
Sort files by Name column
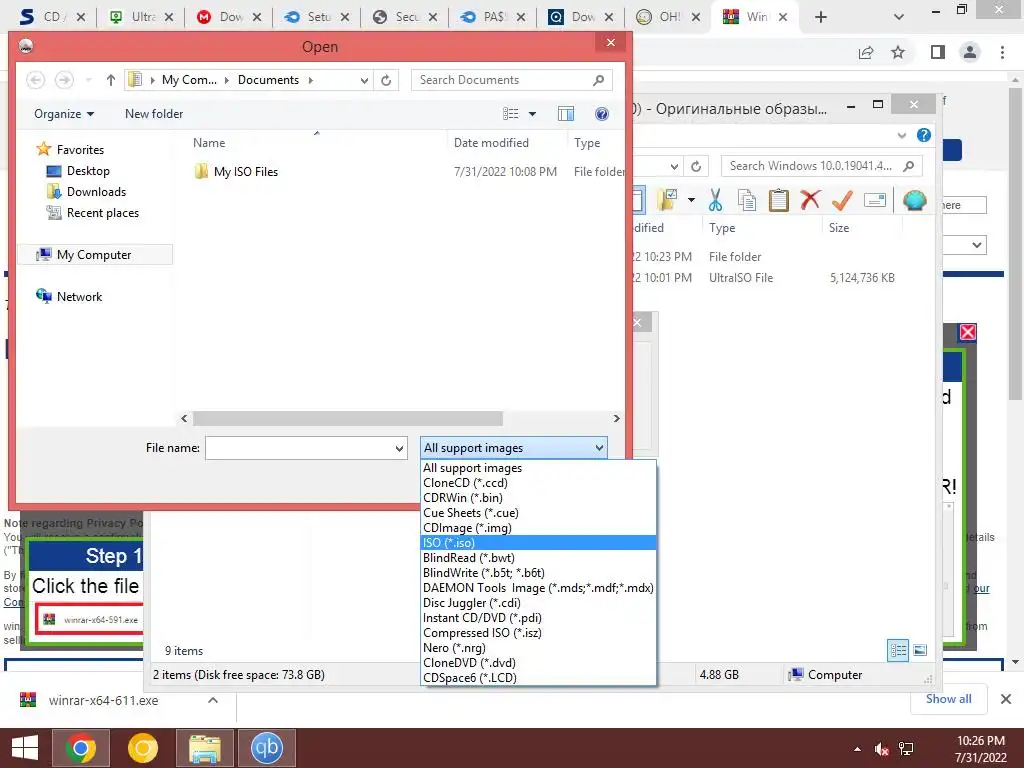tap(209, 143)
